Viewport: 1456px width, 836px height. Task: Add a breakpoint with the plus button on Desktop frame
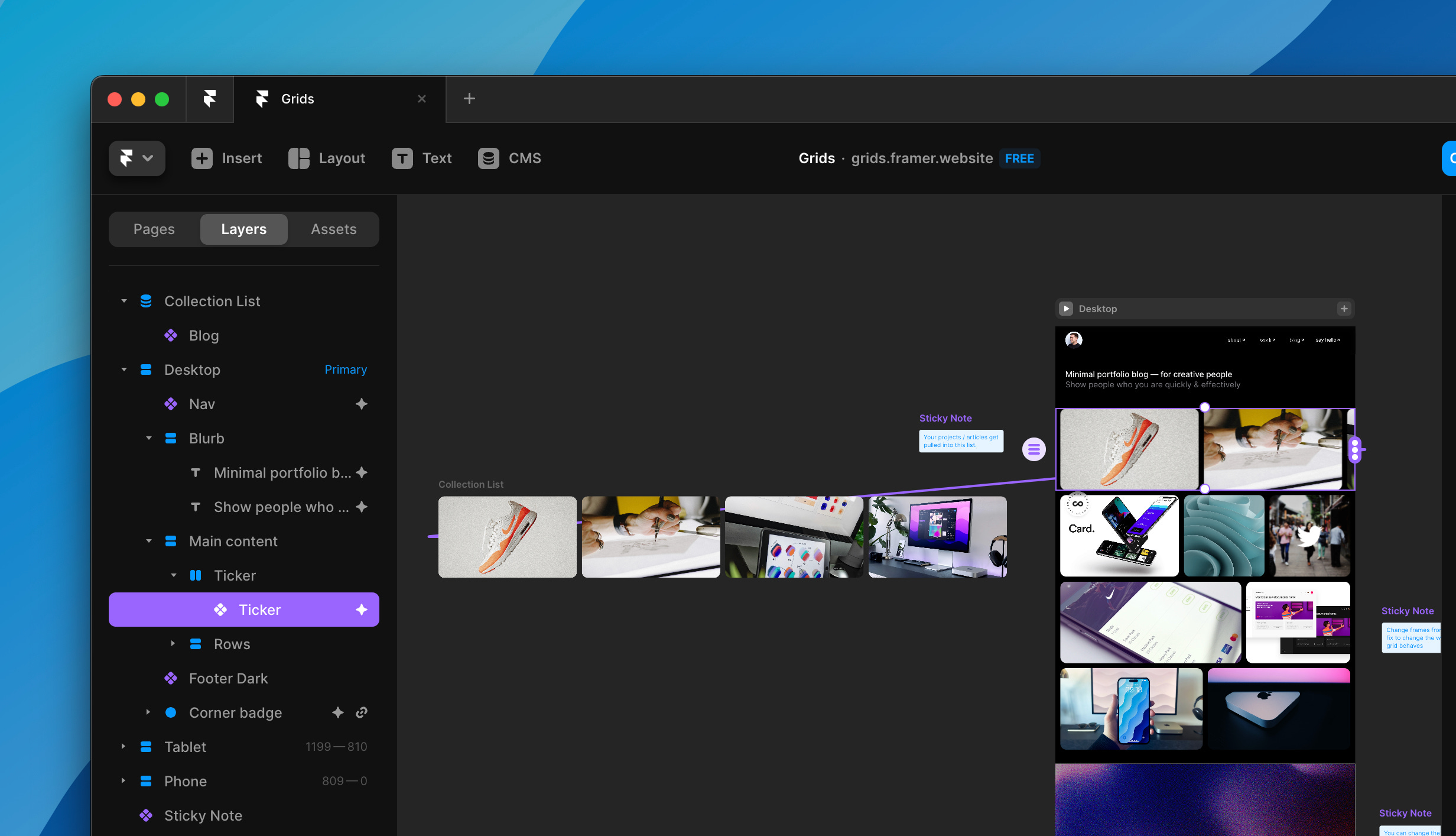1344,308
